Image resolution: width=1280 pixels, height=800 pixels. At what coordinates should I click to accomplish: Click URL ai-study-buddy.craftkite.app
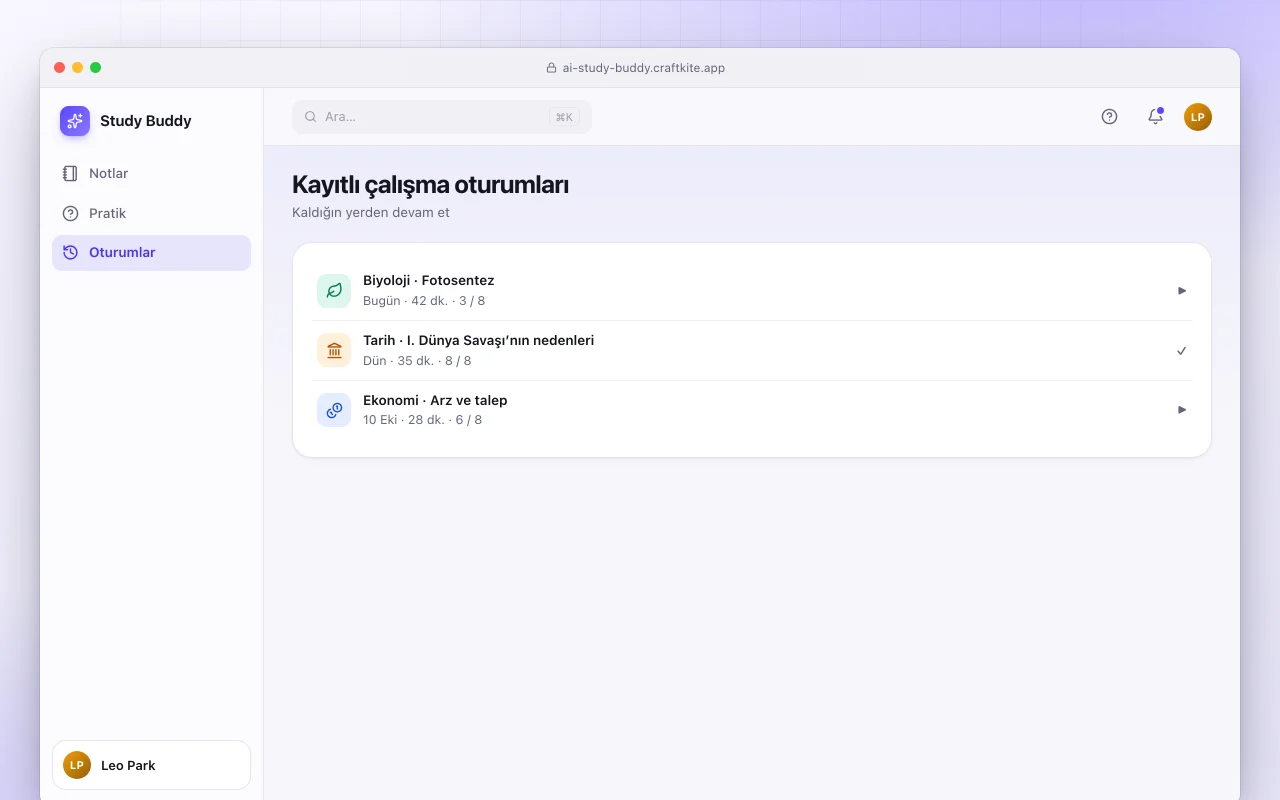644,68
